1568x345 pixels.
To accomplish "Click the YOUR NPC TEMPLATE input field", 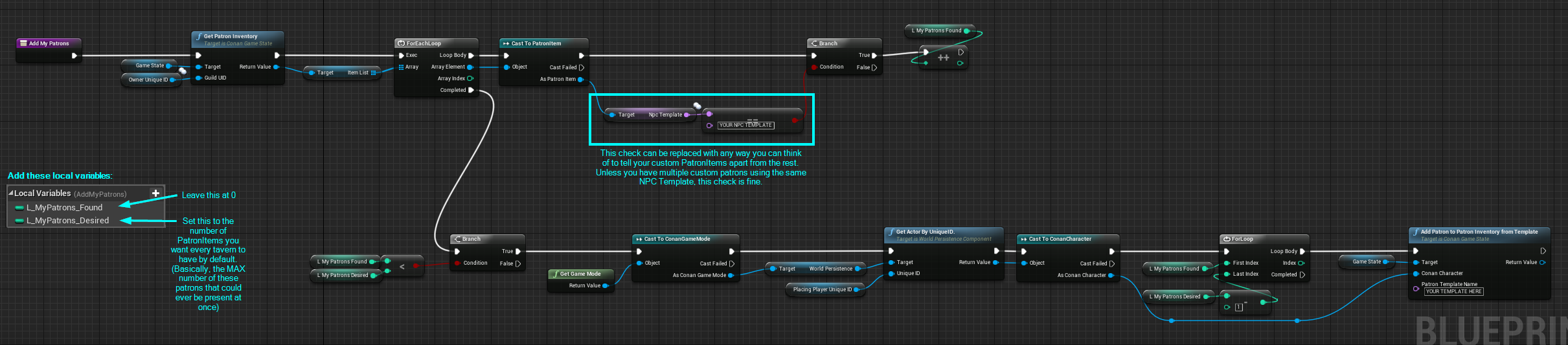I will pos(745,126).
